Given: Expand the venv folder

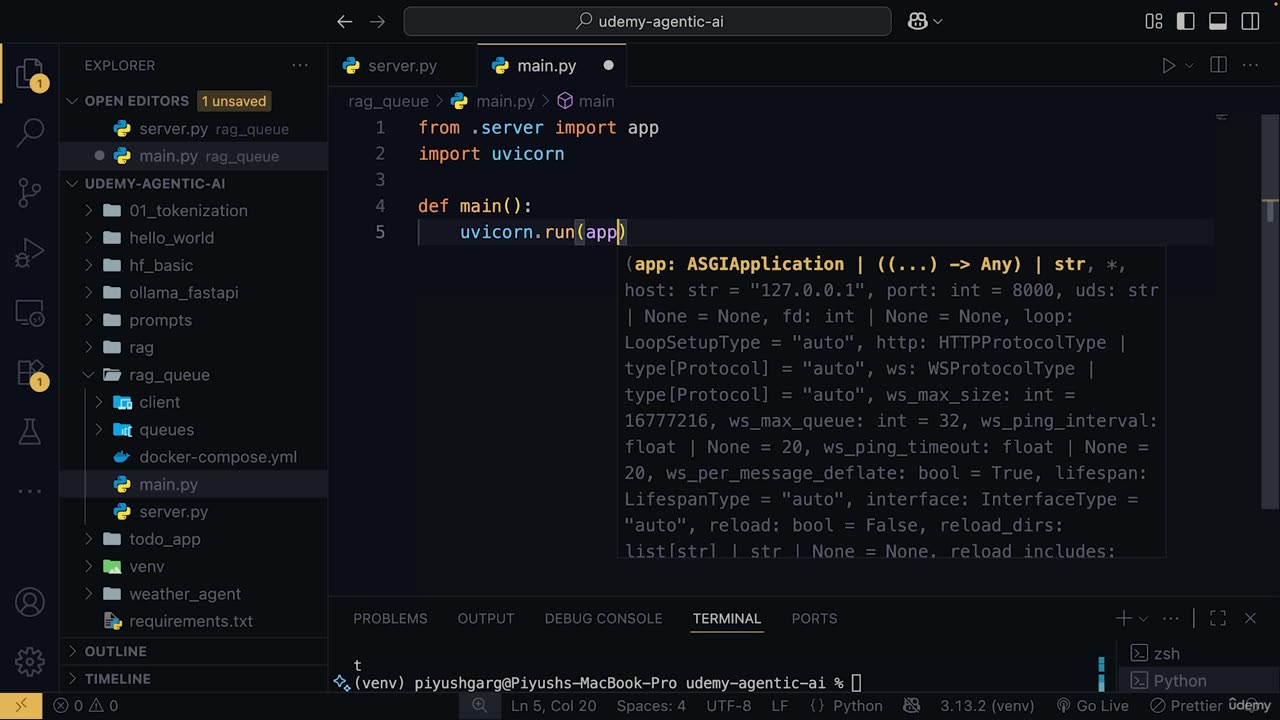Looking at the screenshot, I should coord(147,566).
